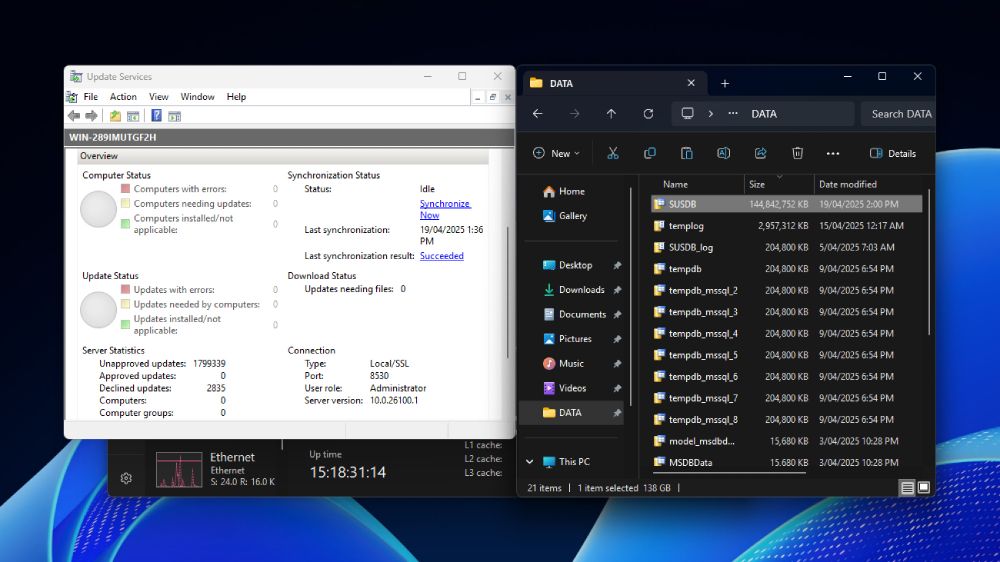Select the SUSDB file row
The height and width of the screenshot is (562, 1000).
pos(786,204)
